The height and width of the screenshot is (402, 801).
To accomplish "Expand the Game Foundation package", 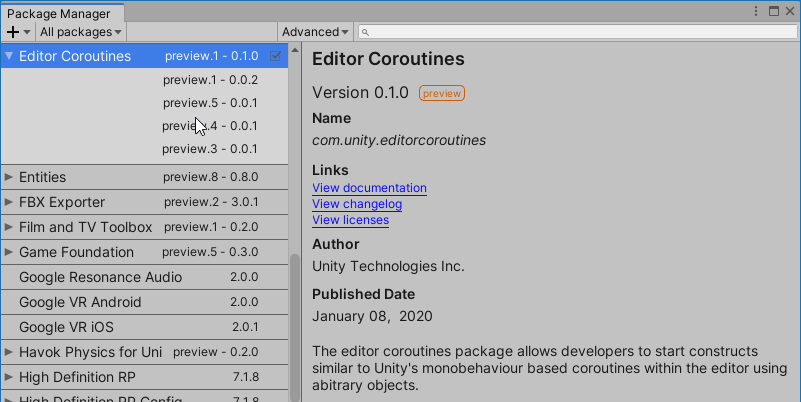I will pos(9,252).
